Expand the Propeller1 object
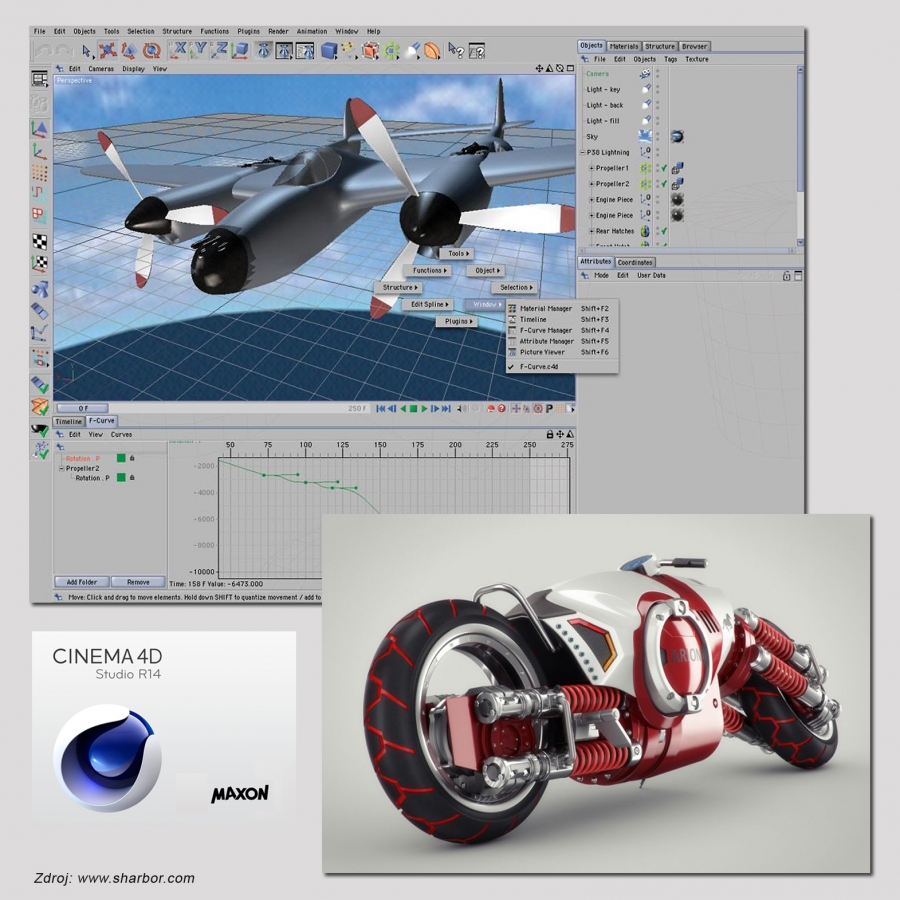 tap(592, 168)
